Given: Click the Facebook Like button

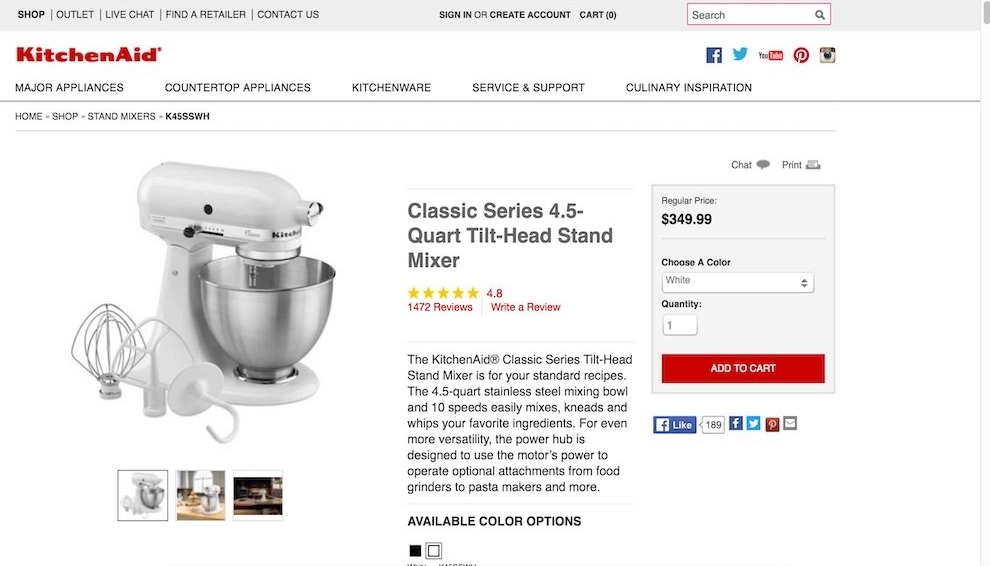Looking at the screenshot, I should pos(675,425).
